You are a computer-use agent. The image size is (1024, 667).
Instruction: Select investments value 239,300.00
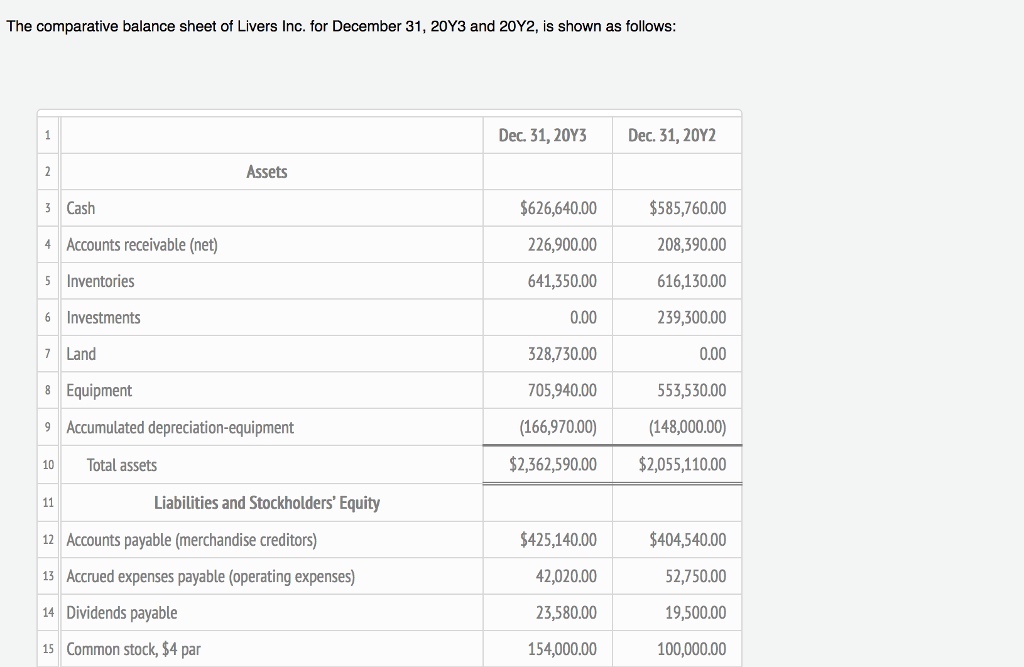692,317
